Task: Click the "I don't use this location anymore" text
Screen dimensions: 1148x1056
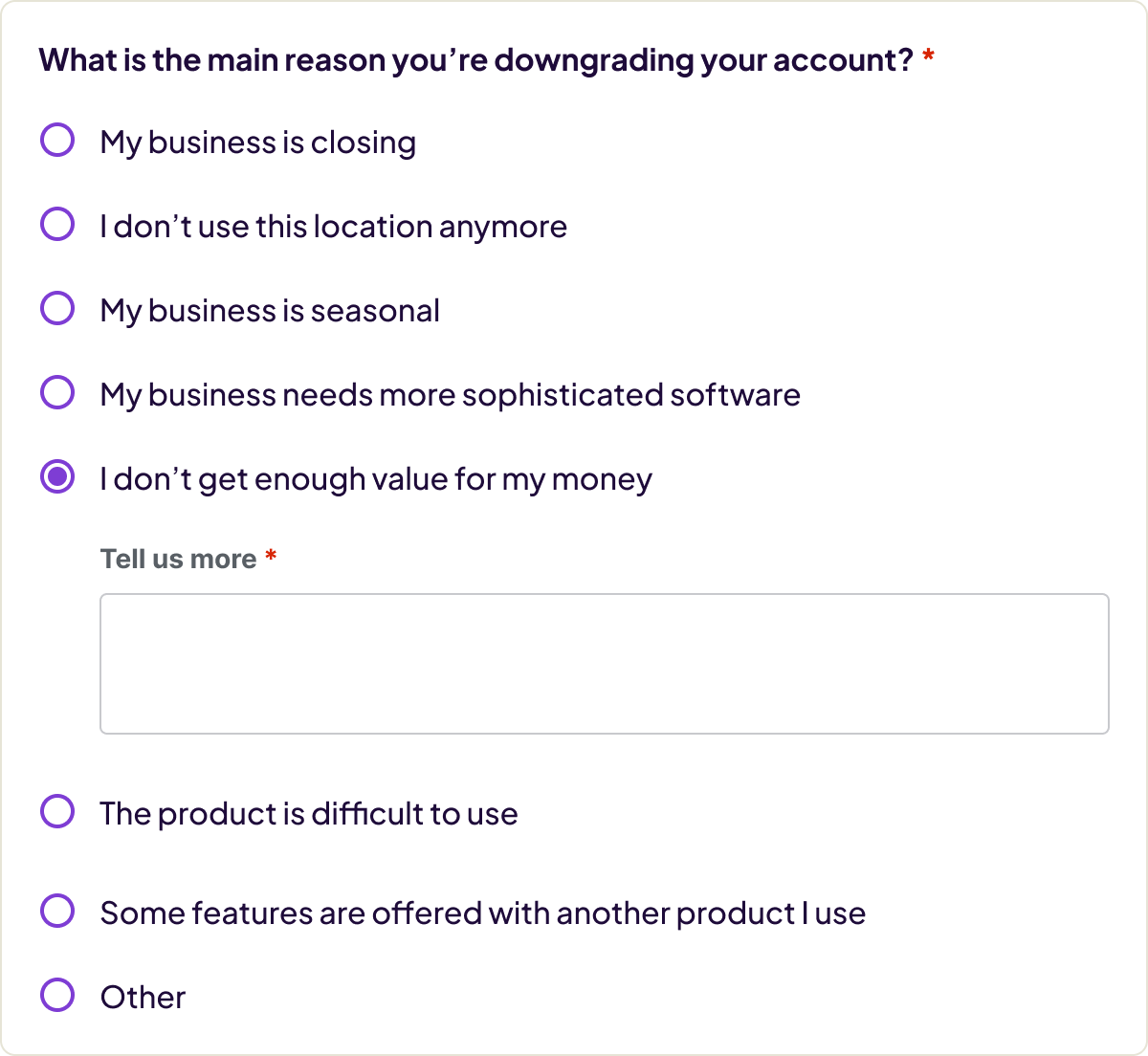Action: [x=333, y=227]
